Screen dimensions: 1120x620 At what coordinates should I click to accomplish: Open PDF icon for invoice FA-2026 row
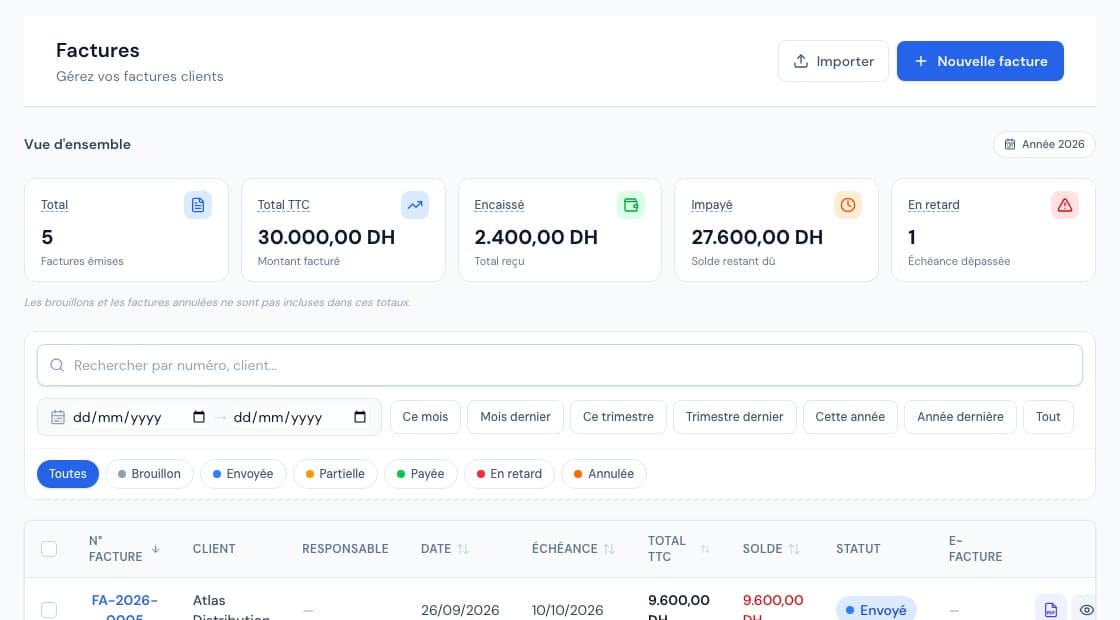(1051, 609)
